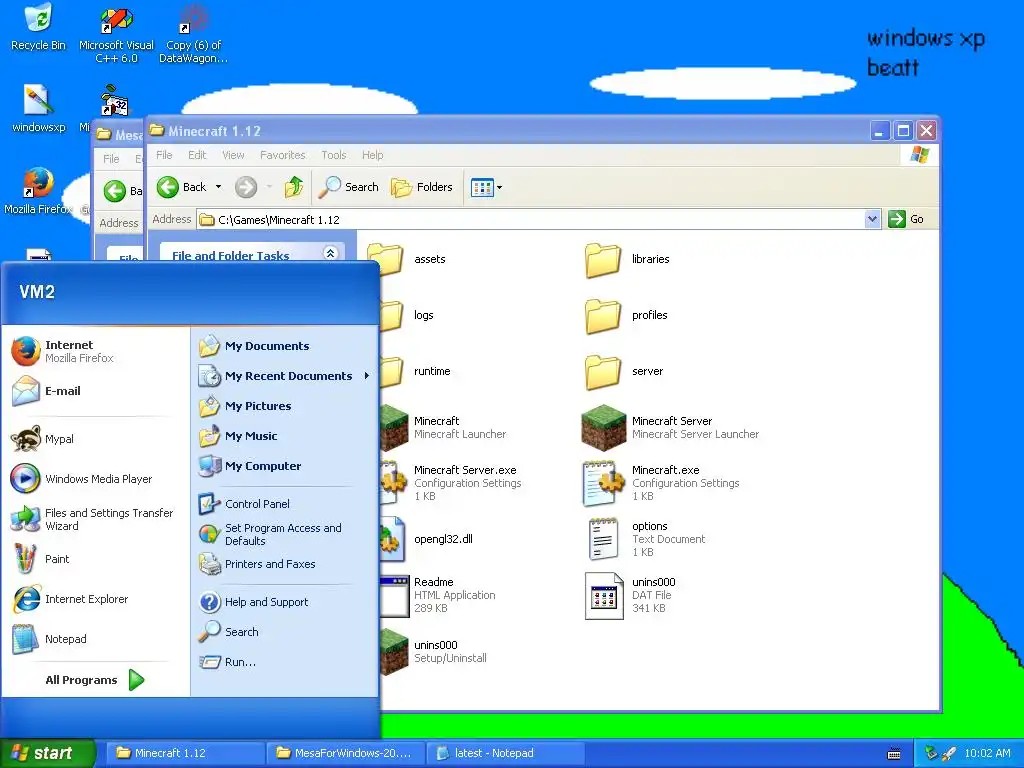Screen dimensions: 1024x768
Task: Collapse the File and Folder Tasks panel
Action: tap(330, 253)
